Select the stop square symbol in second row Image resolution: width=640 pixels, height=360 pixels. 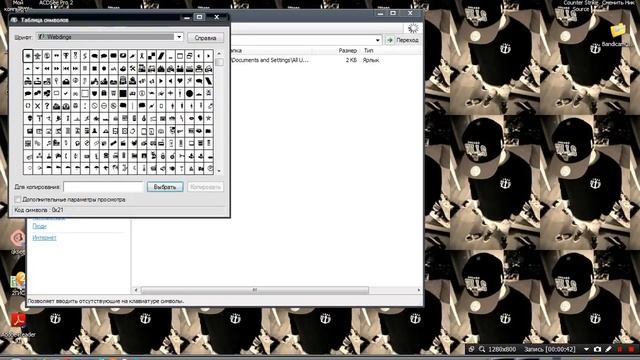coord(94,69)
